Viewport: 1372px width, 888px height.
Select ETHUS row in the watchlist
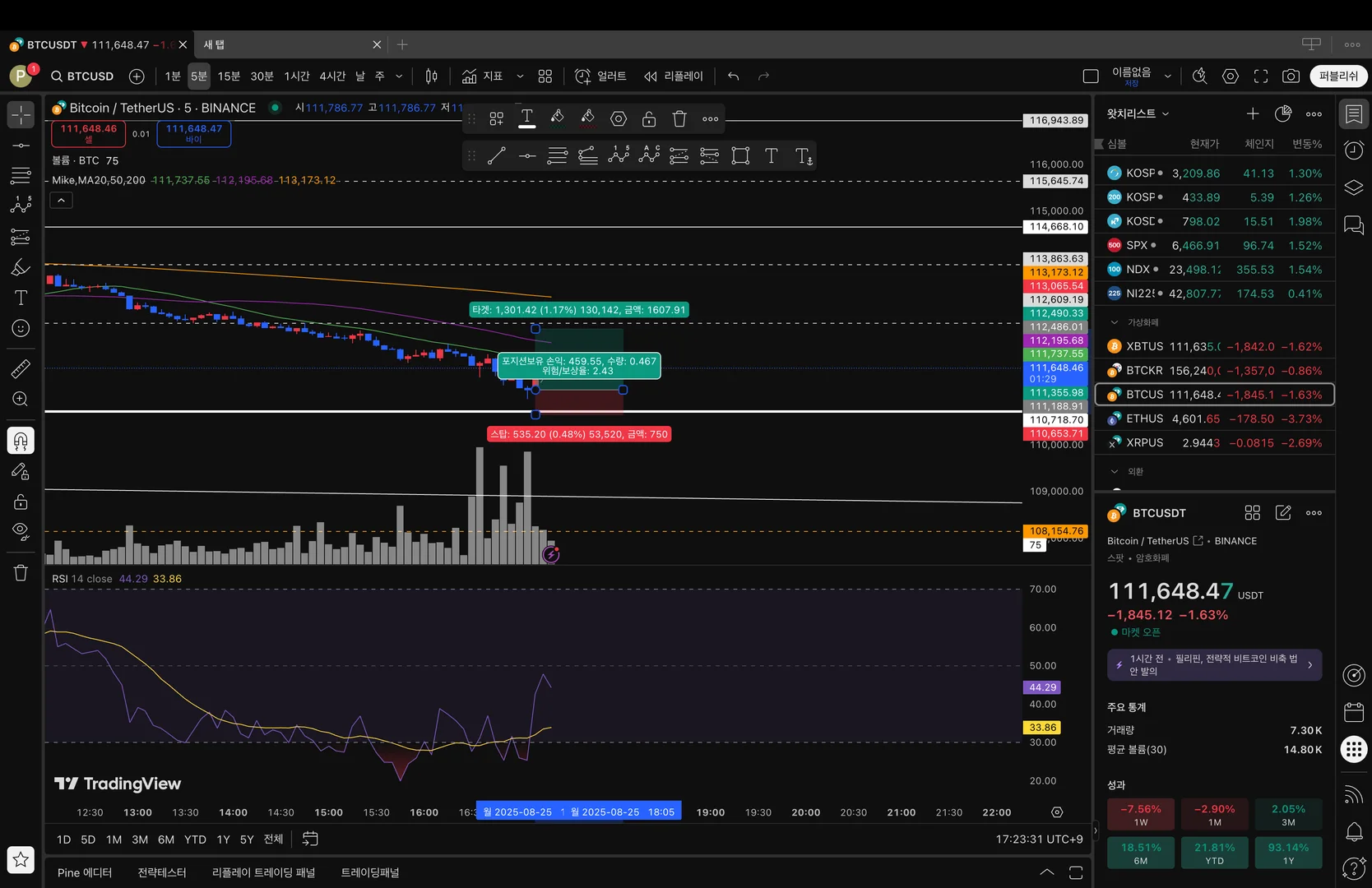[1214, 419]
